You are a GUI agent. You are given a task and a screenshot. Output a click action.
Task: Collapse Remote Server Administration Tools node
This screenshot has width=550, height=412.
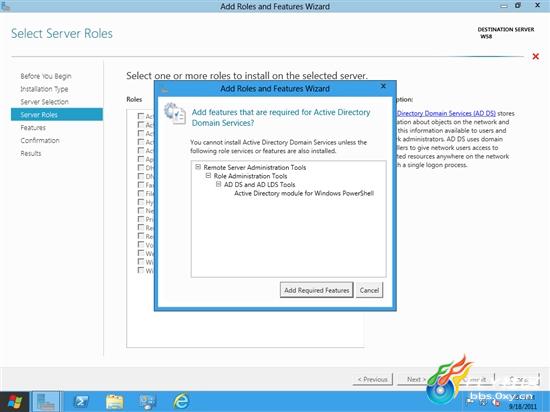coord(198,167)
